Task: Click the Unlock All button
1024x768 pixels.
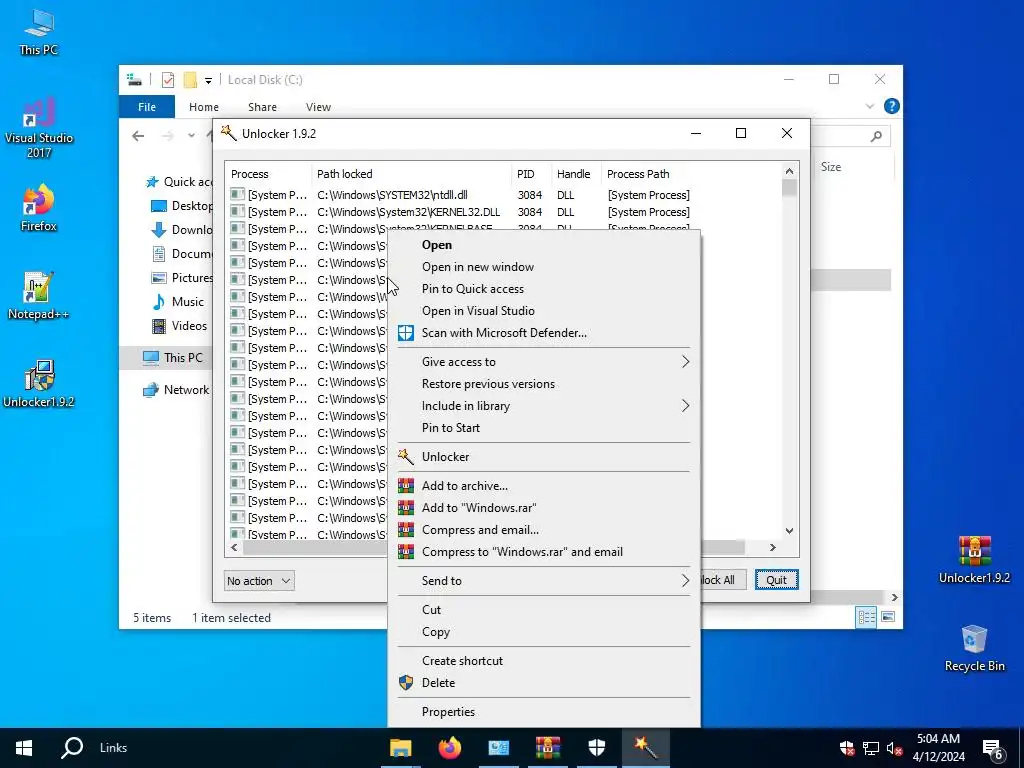Action: pyautogui.click(x=723, y=580)
